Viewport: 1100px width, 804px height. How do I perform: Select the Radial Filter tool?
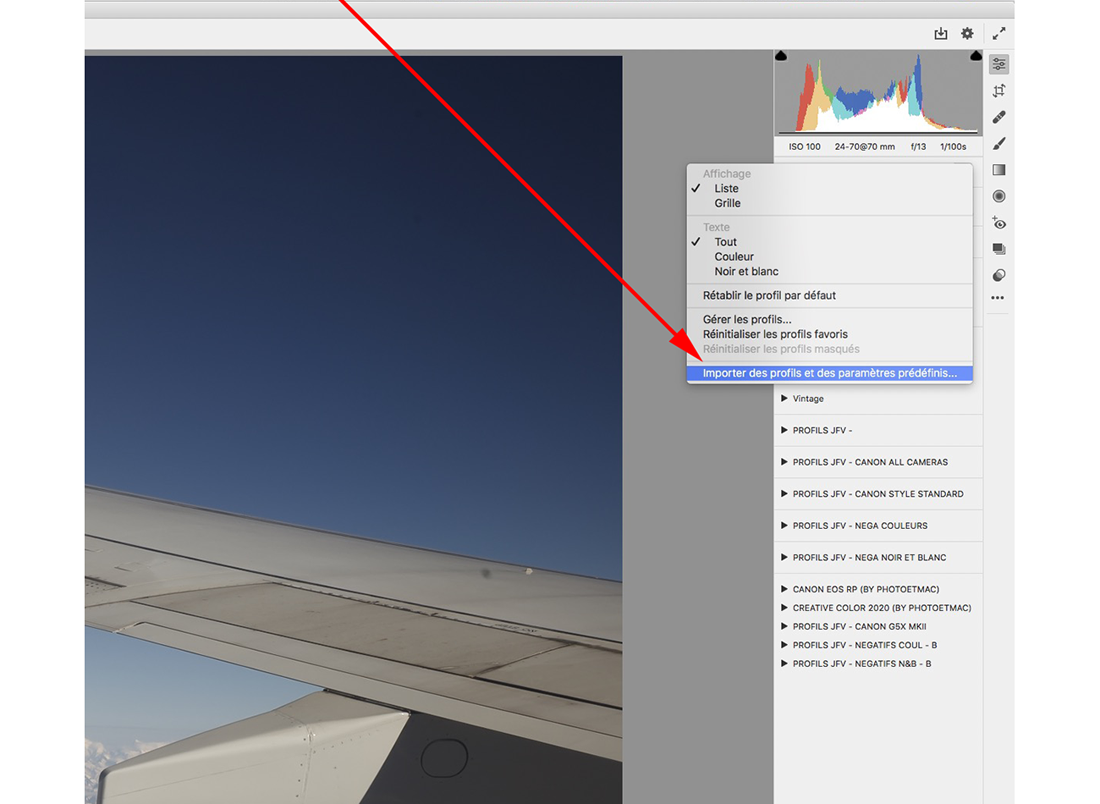click(998, 196)
